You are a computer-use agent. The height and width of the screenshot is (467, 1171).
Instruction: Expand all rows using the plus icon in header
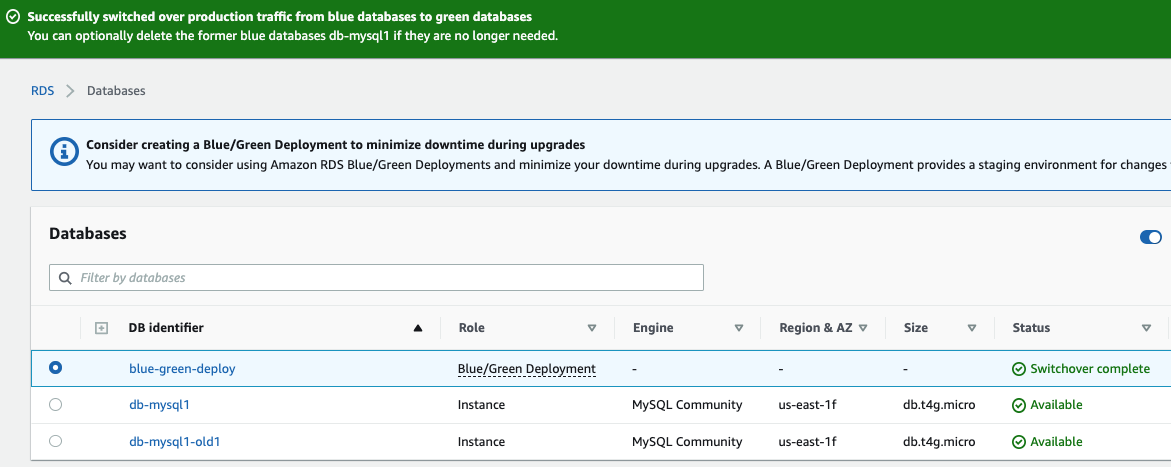point(101,328)
